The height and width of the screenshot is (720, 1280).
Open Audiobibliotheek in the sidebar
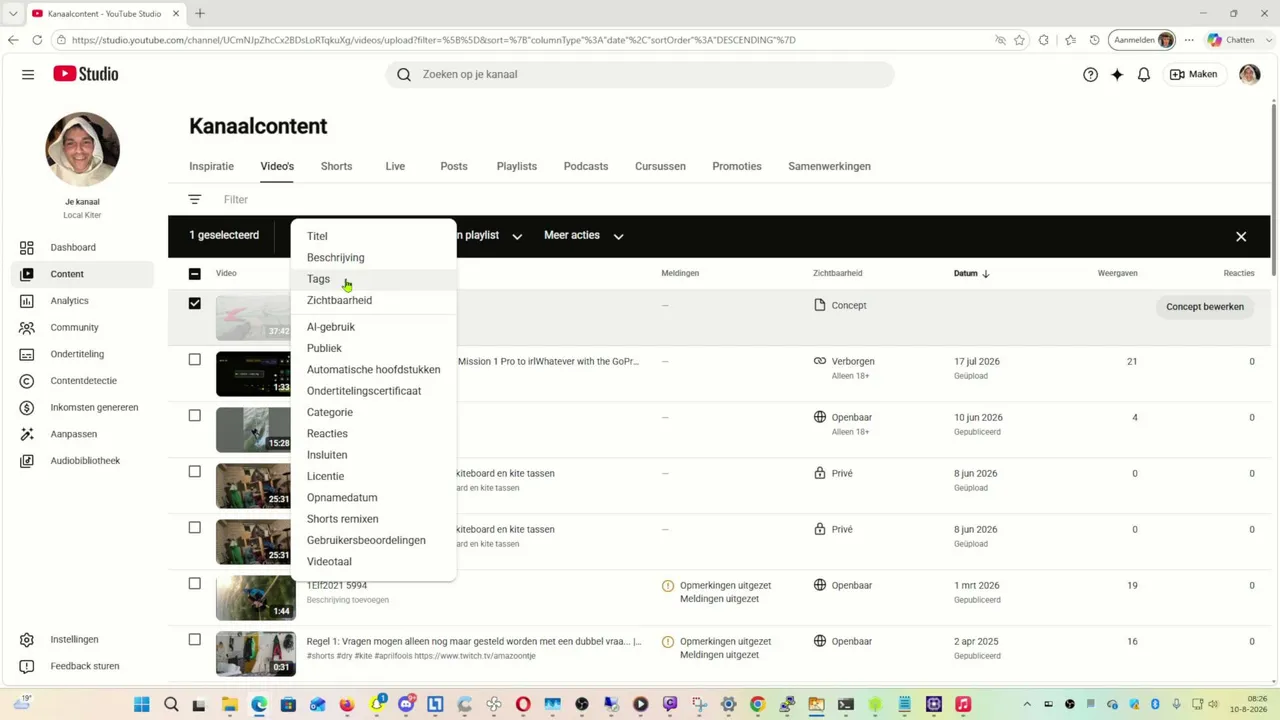point(86,461)
